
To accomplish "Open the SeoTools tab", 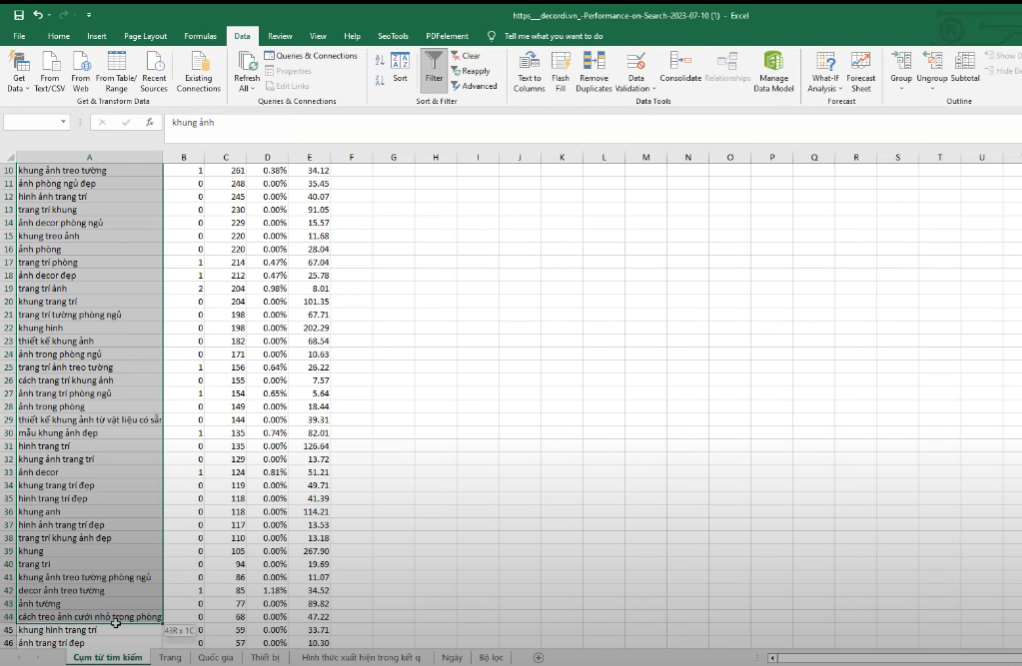I will (x=393, y=36).
